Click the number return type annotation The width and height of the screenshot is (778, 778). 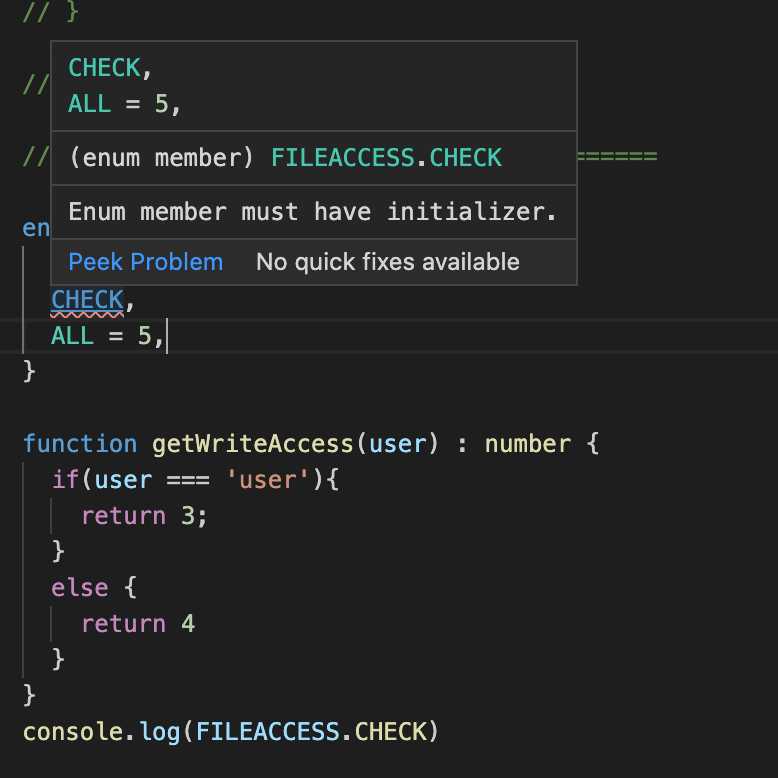coord(528,444)
